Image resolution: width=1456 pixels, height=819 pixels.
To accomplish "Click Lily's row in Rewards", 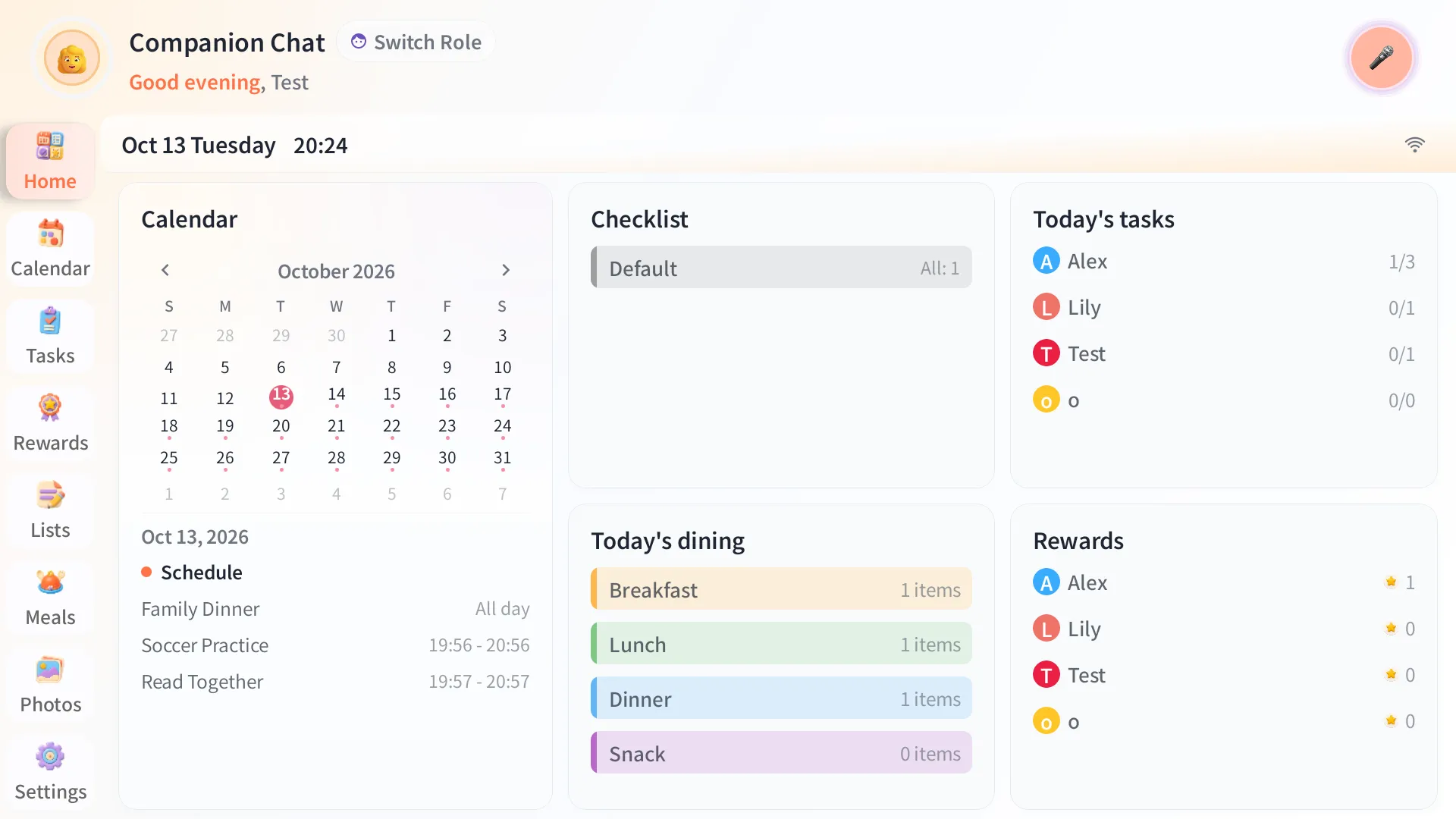I will coord(1223,629).
